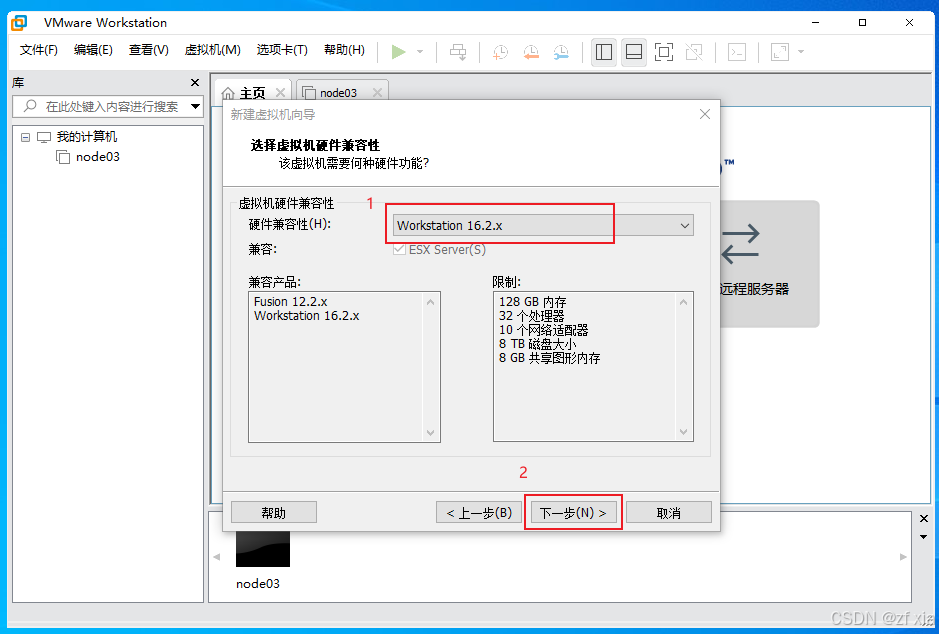The width and height of the screenshot is (939, 634).
Task: Toggle the thumbnail bar toolbar icon
Action: (634, 52)
